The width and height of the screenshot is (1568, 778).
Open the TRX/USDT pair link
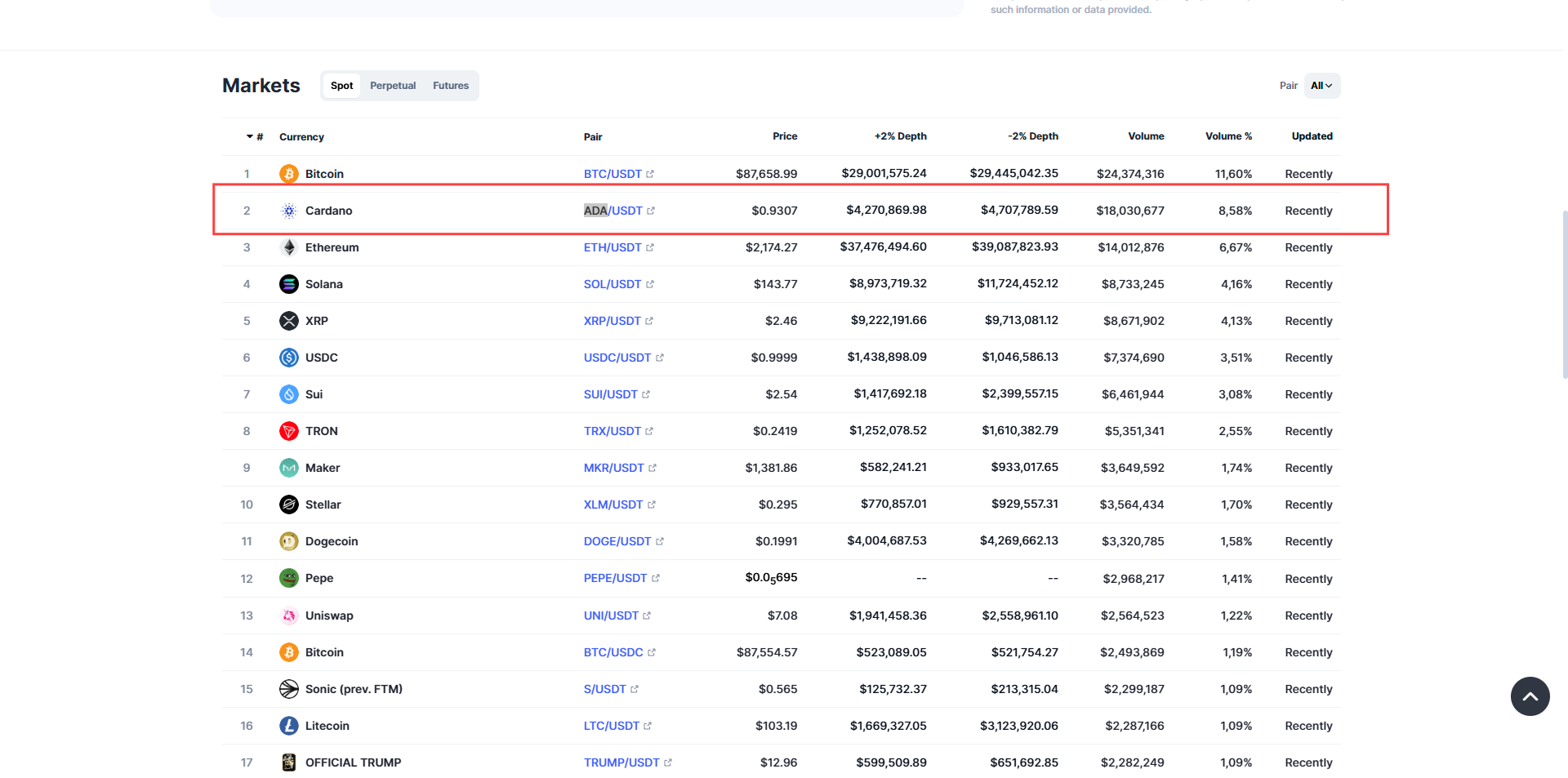pos(612,431)
